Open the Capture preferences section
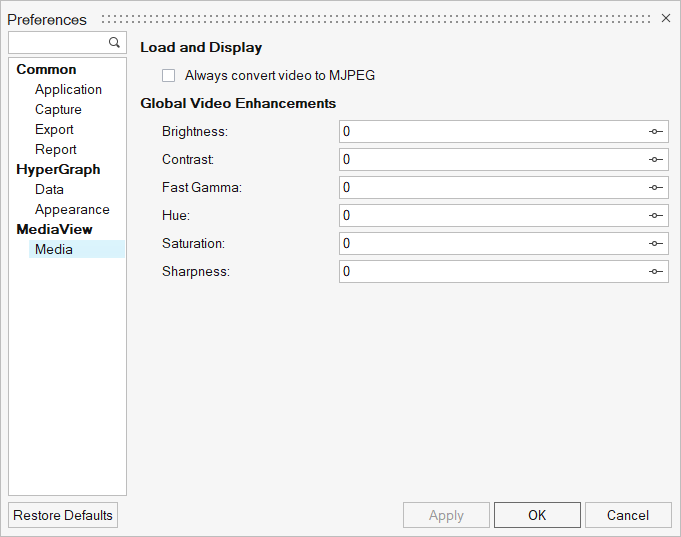 pos(58,110)
